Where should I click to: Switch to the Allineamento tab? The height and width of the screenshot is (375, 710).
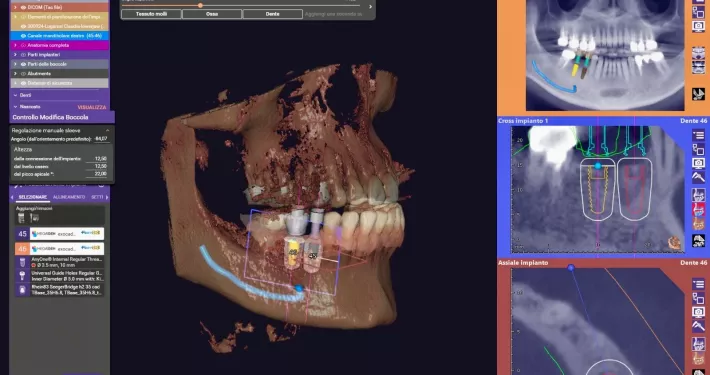[x=69, y=197]
